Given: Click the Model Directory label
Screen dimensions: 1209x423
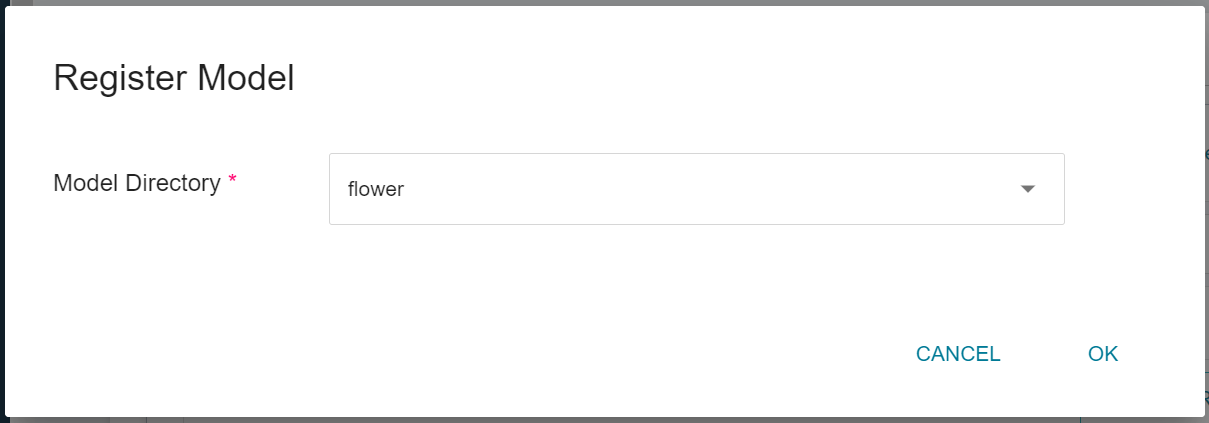Looking at the screenshot, I should [x=136, y=183].
